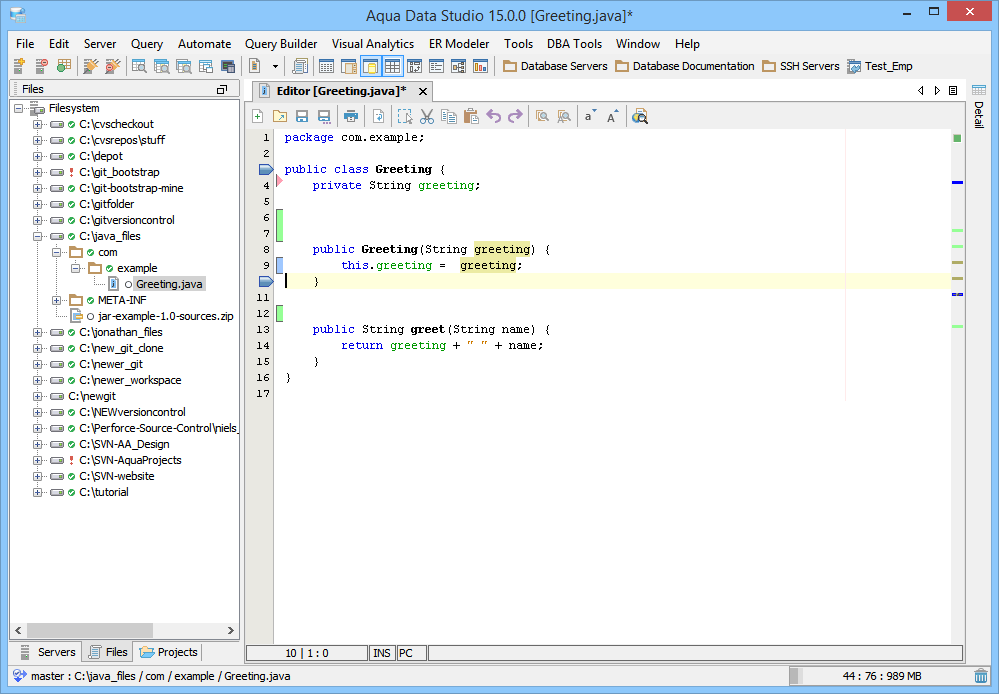Open a new file with New icon
The image size is (999, 694).
(257, 117)
